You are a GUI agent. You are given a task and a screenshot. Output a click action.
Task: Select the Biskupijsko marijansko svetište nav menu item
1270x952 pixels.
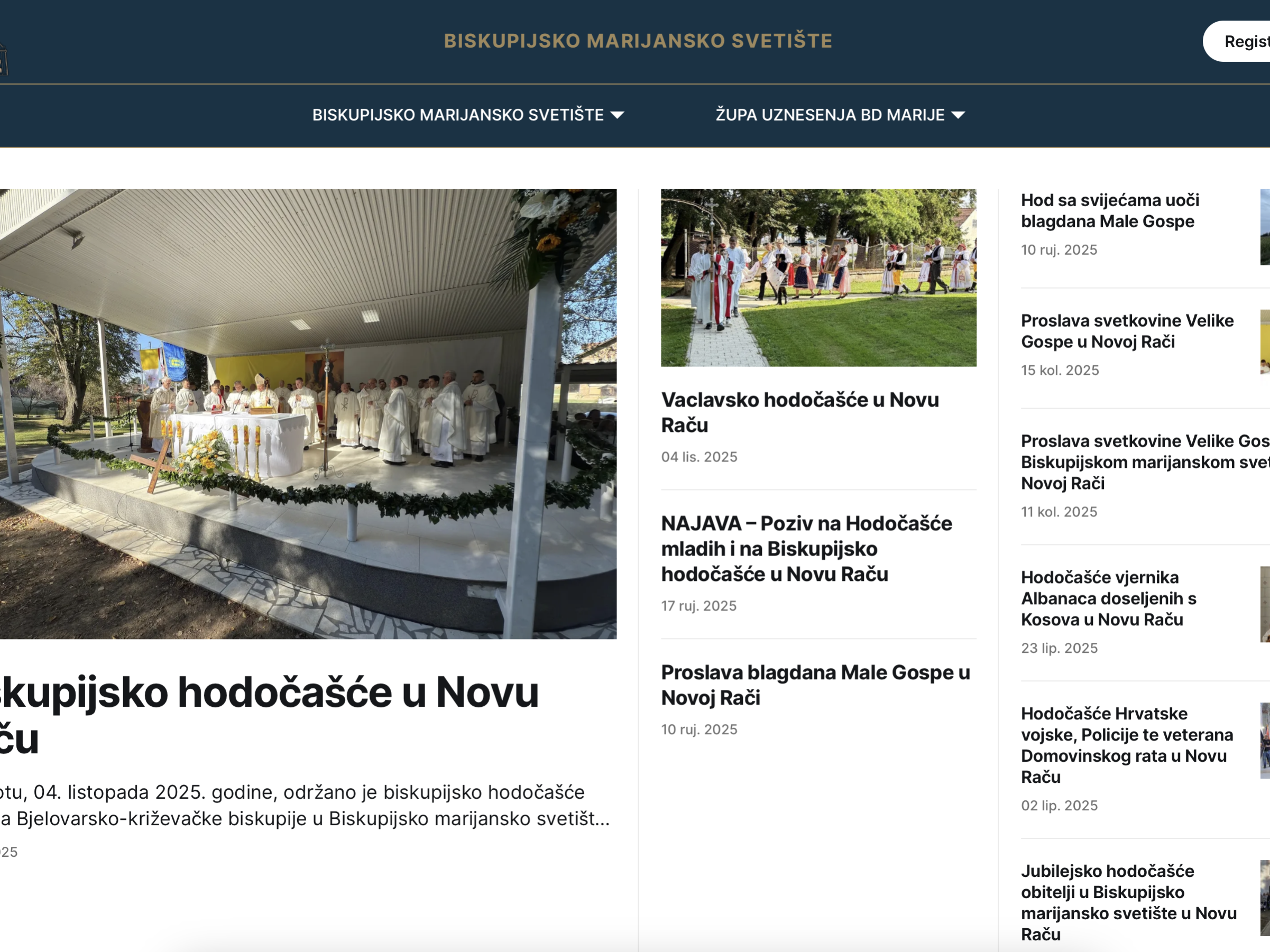457,115
